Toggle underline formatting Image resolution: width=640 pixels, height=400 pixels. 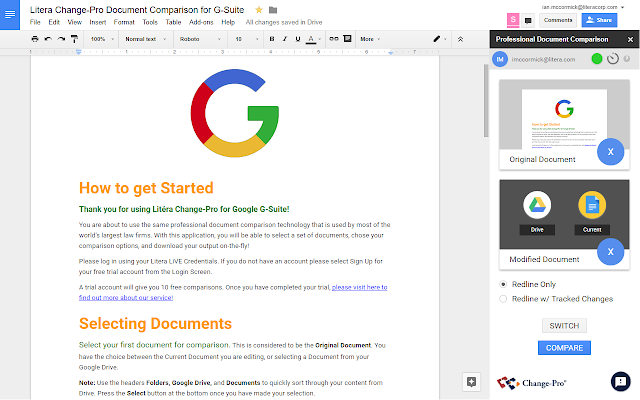coord(298,39)
